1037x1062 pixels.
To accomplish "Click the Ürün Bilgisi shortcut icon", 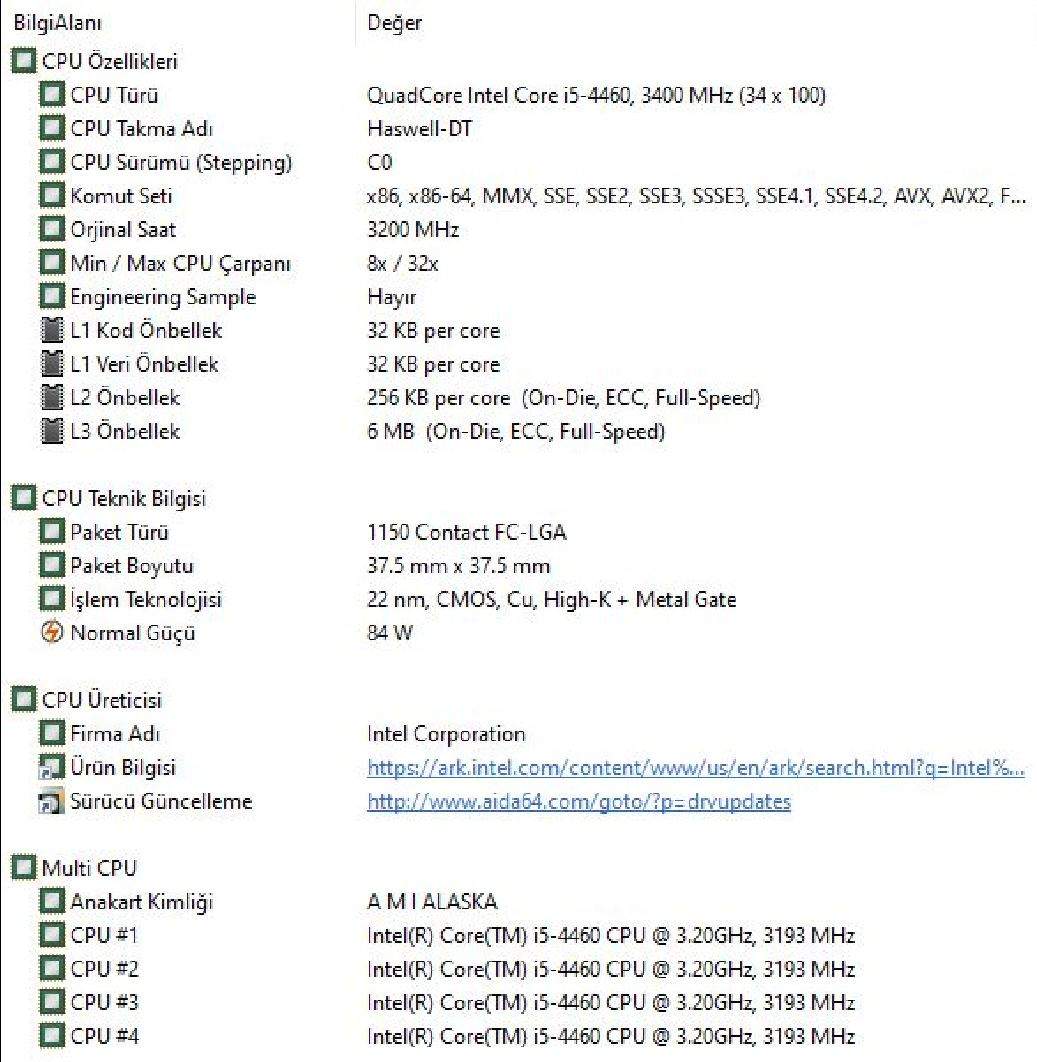I will pos(52,767).
